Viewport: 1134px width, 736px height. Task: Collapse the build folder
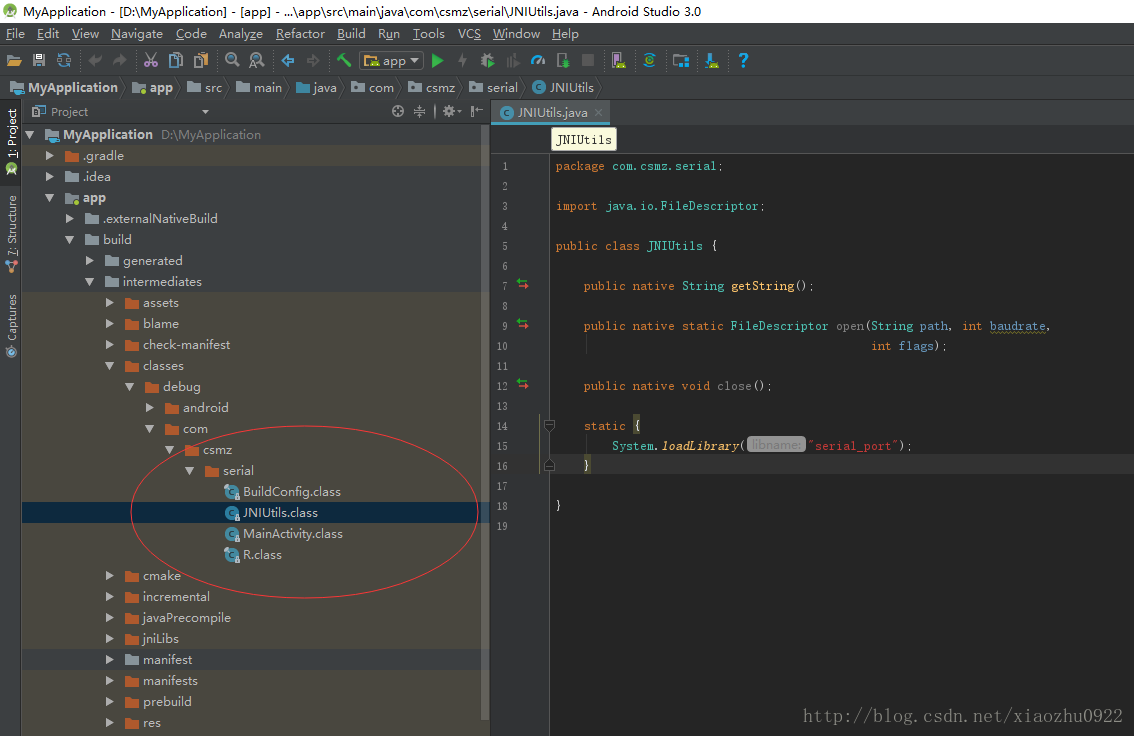pyautogui.click(x=69, y=239)
